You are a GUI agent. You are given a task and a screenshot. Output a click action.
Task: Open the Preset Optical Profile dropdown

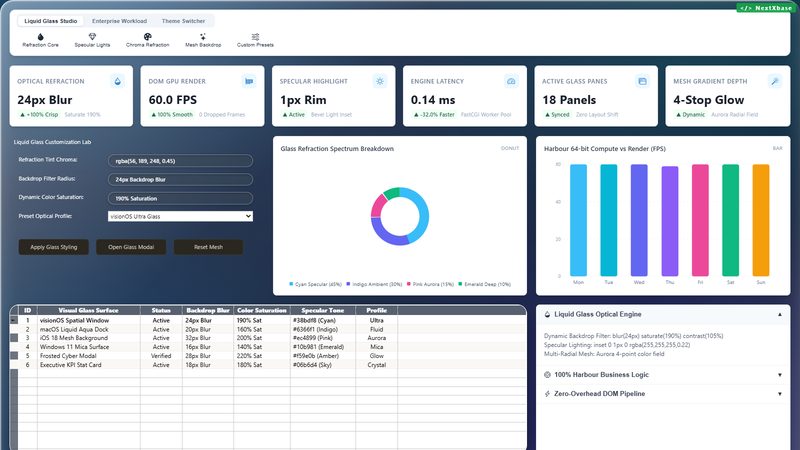(x=180, y=216)
